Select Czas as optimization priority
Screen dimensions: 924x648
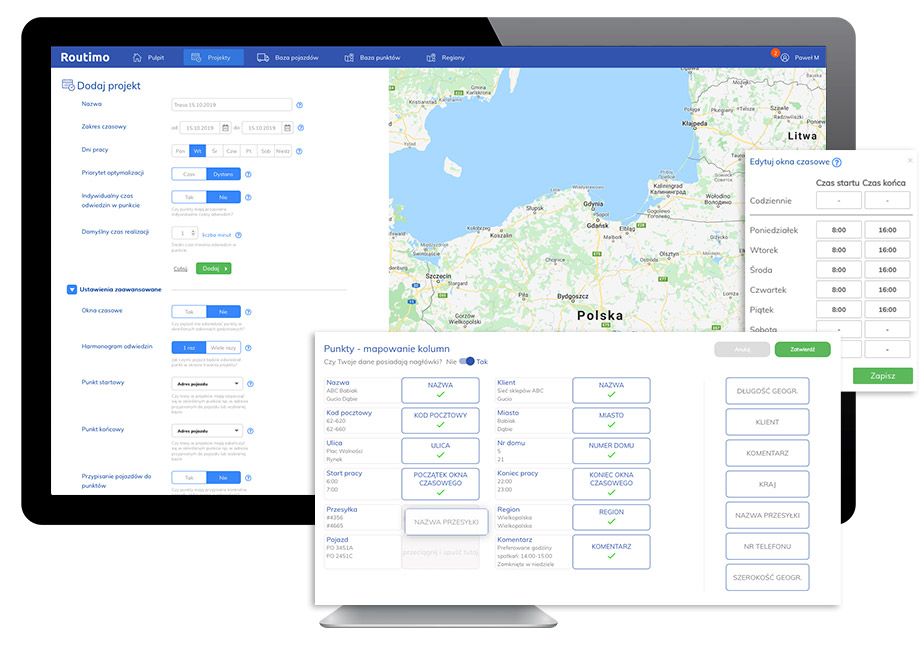pos(189,174)
